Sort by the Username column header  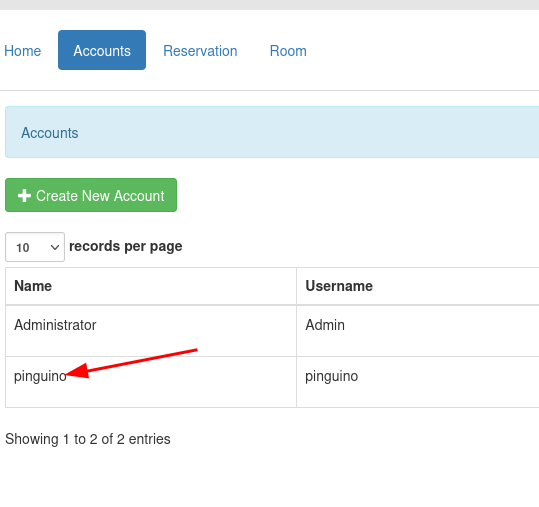click(339, 286)
